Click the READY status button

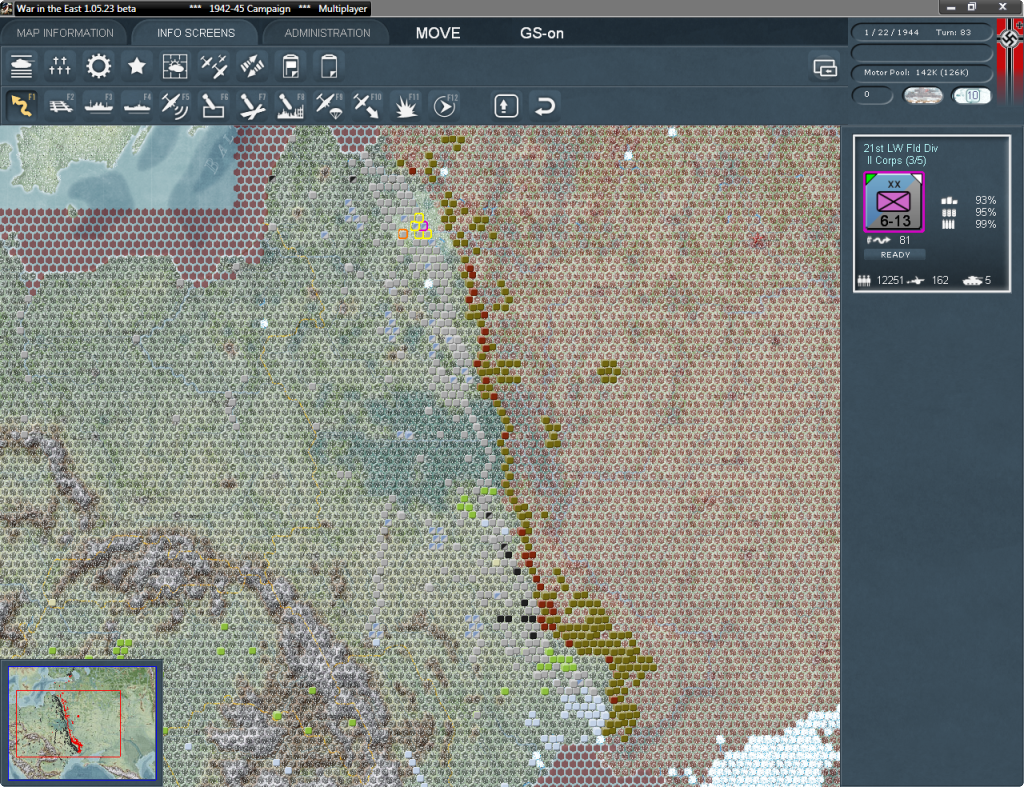pyautogui.click(x=895, y=255)
